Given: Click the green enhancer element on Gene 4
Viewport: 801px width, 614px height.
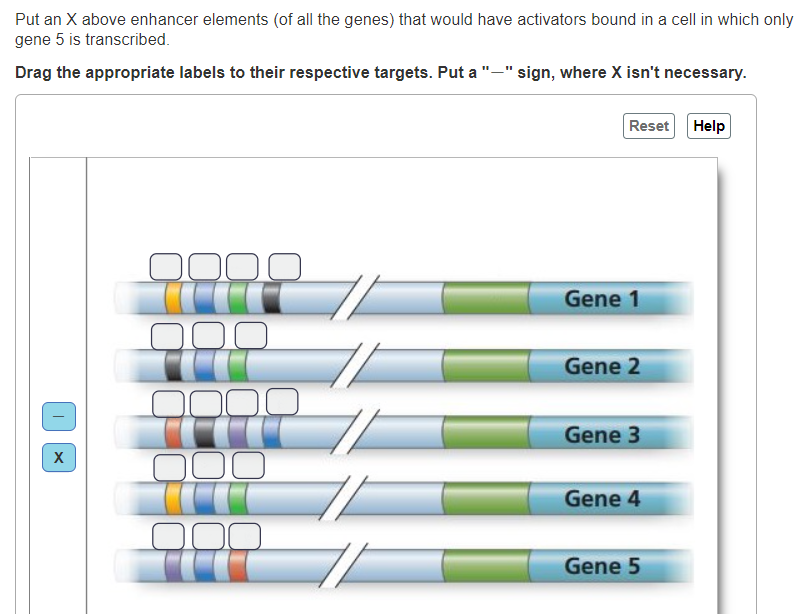Looking at the screenshot, I should point(237,496).
